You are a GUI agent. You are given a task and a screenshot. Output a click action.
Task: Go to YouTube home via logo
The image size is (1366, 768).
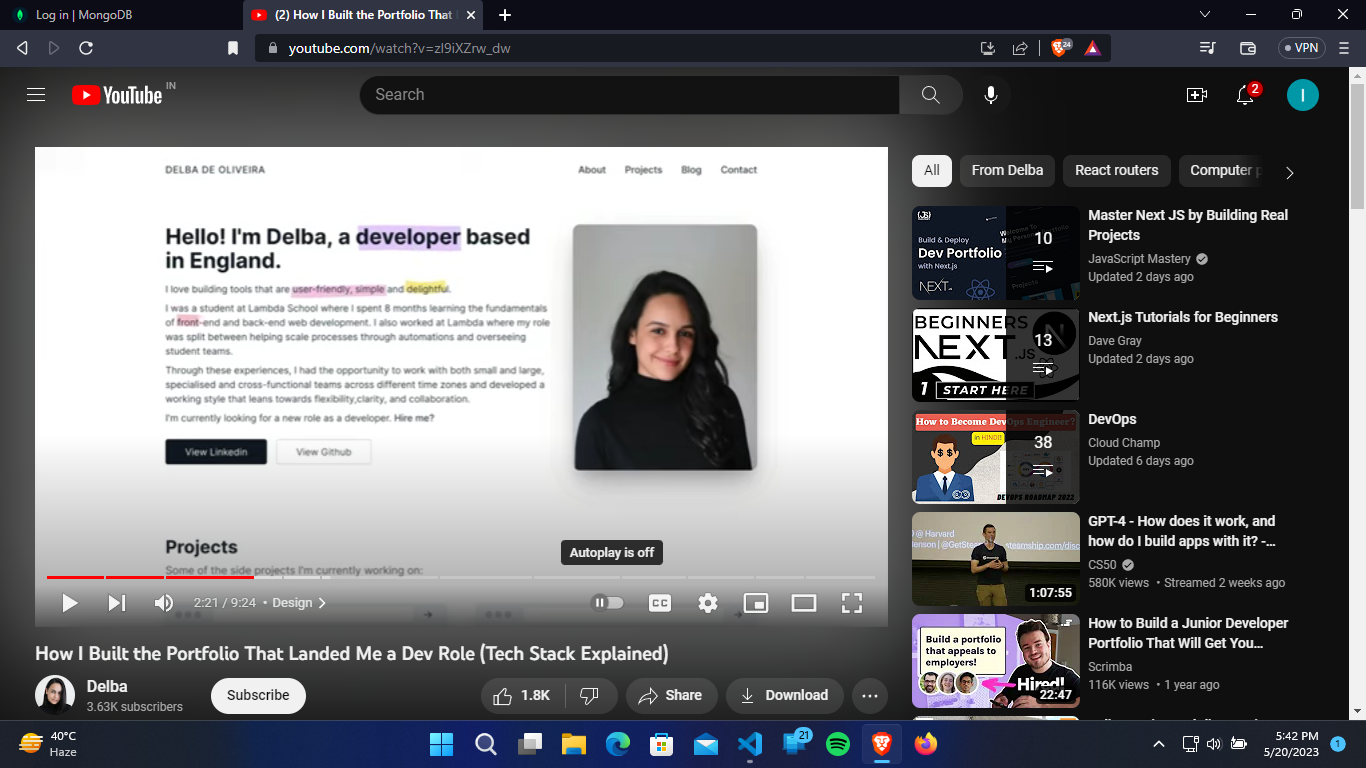(116, 95)
